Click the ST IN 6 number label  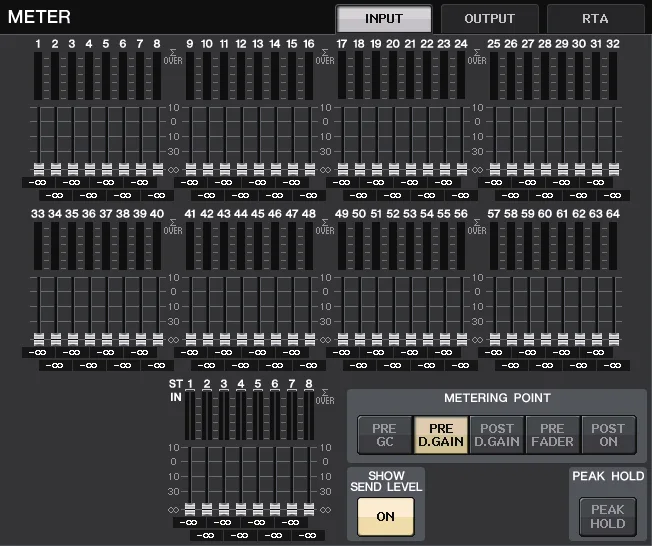point(274,384)
